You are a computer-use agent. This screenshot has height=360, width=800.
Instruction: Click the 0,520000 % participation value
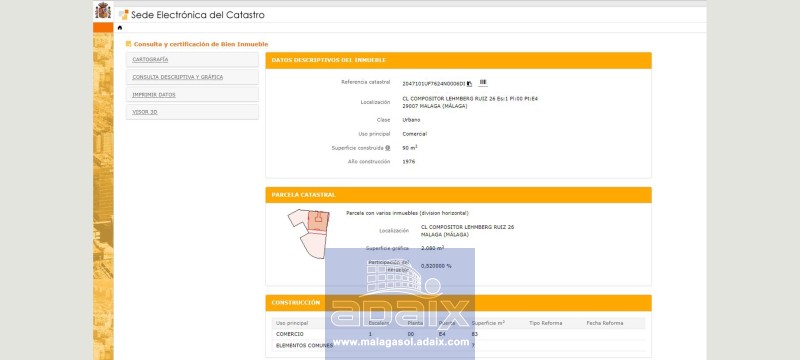click(436, 266)
